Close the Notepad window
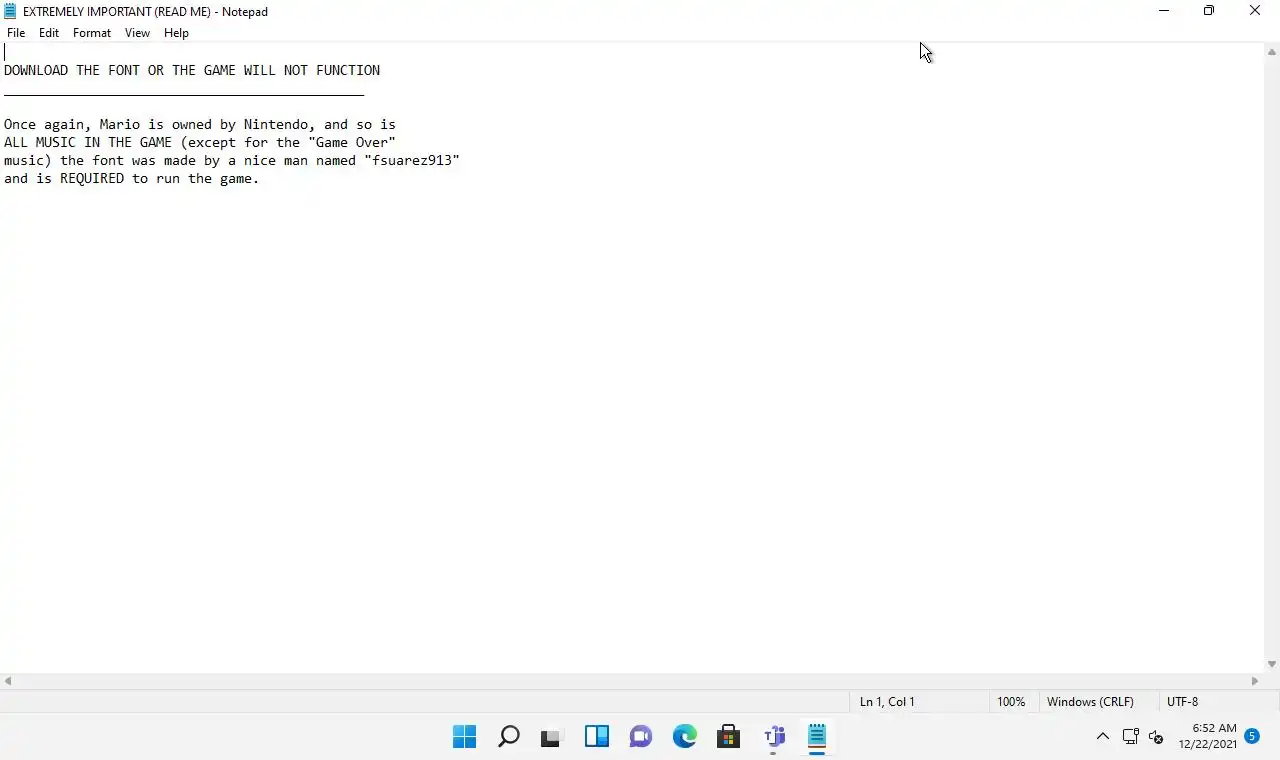The width and height of the screenshot is (1280, 760). coord(1255,11)
